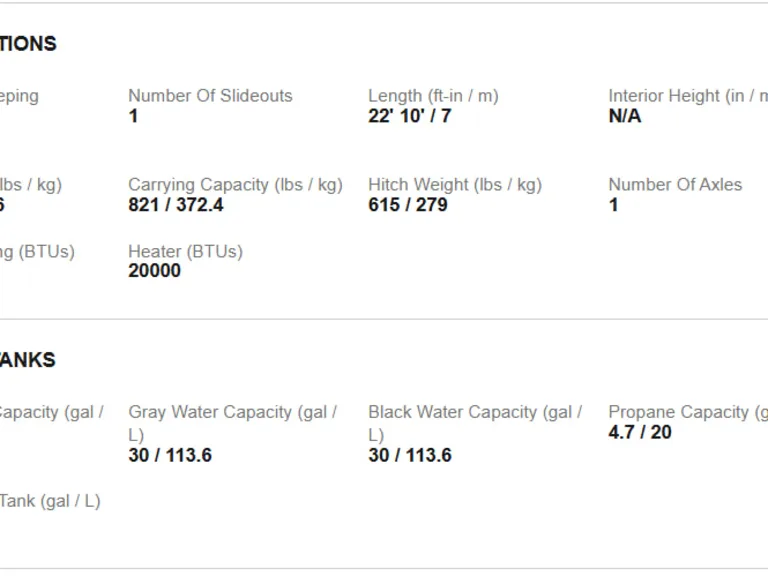Select the propane value 4.7 / 20
The height and width of the screenshot is (576, 768).
click(x=640, y=432)
